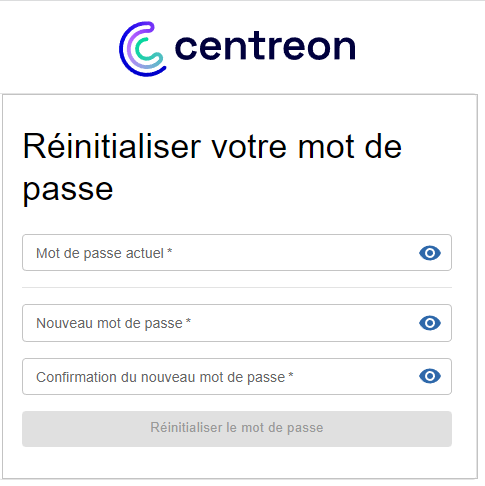This screenshot has height=486, width=485.
Task: Click the Réinitialiser le mot de passe button
Action: (237, 429)
